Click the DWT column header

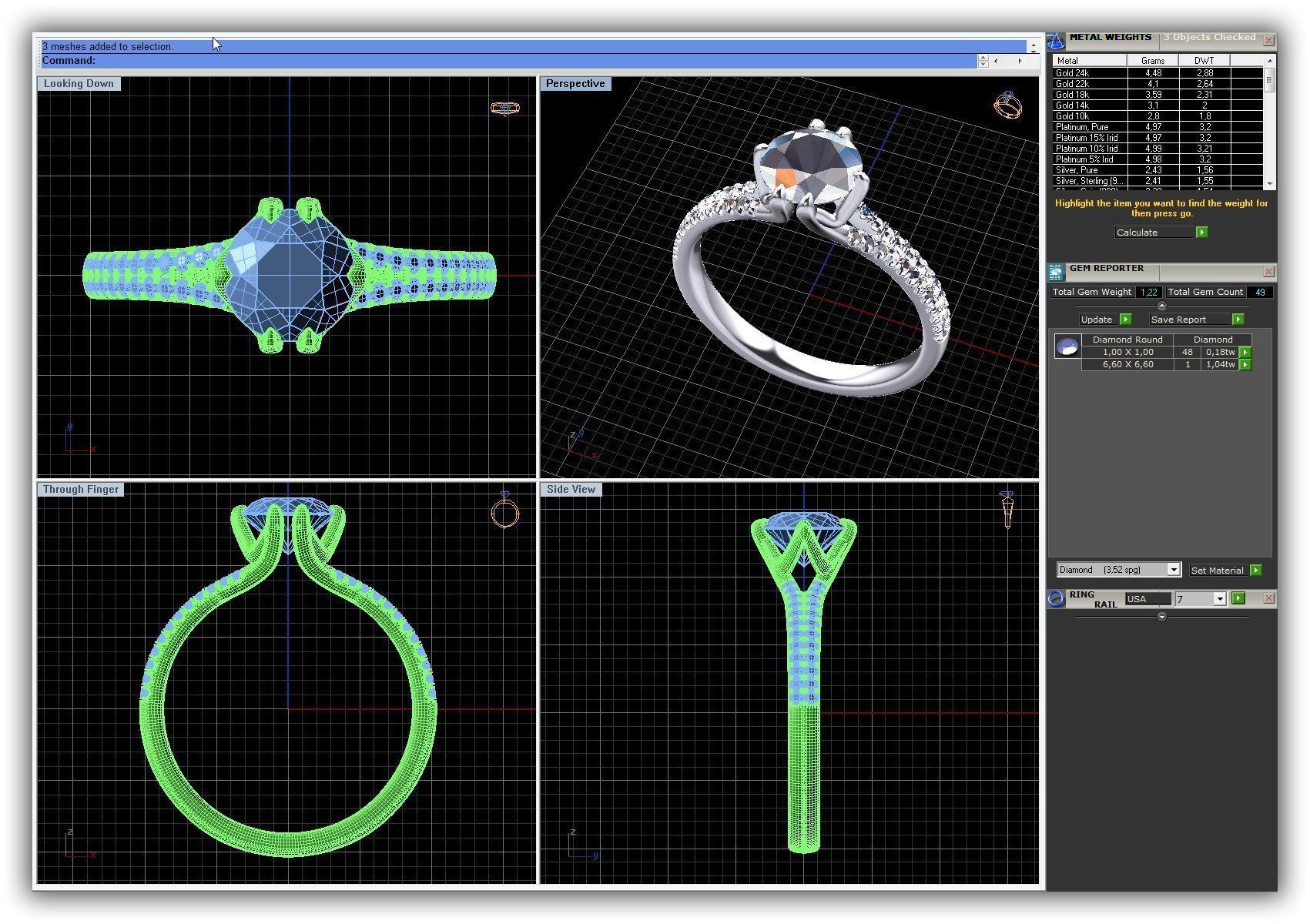click(1204, 61)
